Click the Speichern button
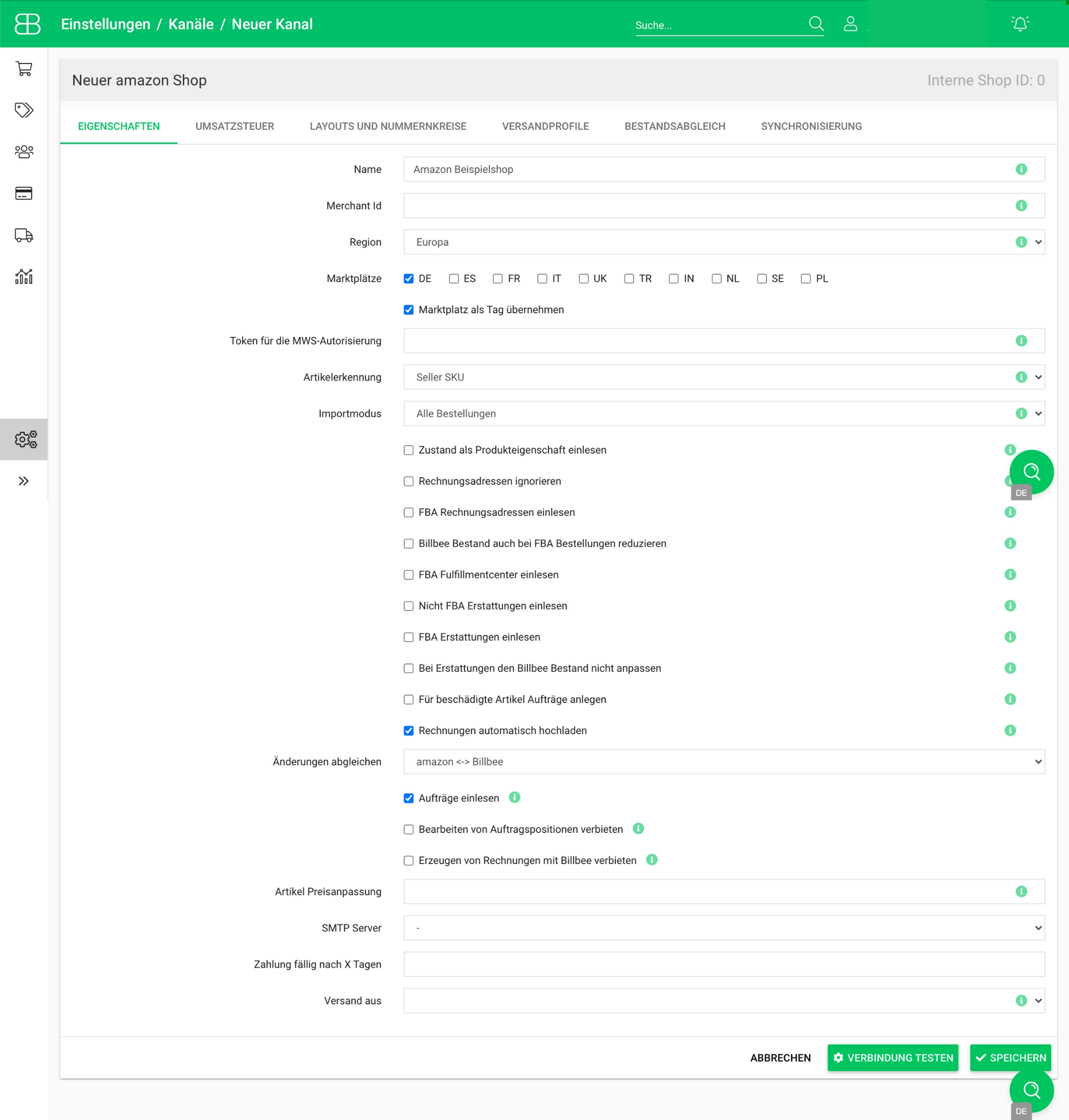 tap(1010, 1059)
